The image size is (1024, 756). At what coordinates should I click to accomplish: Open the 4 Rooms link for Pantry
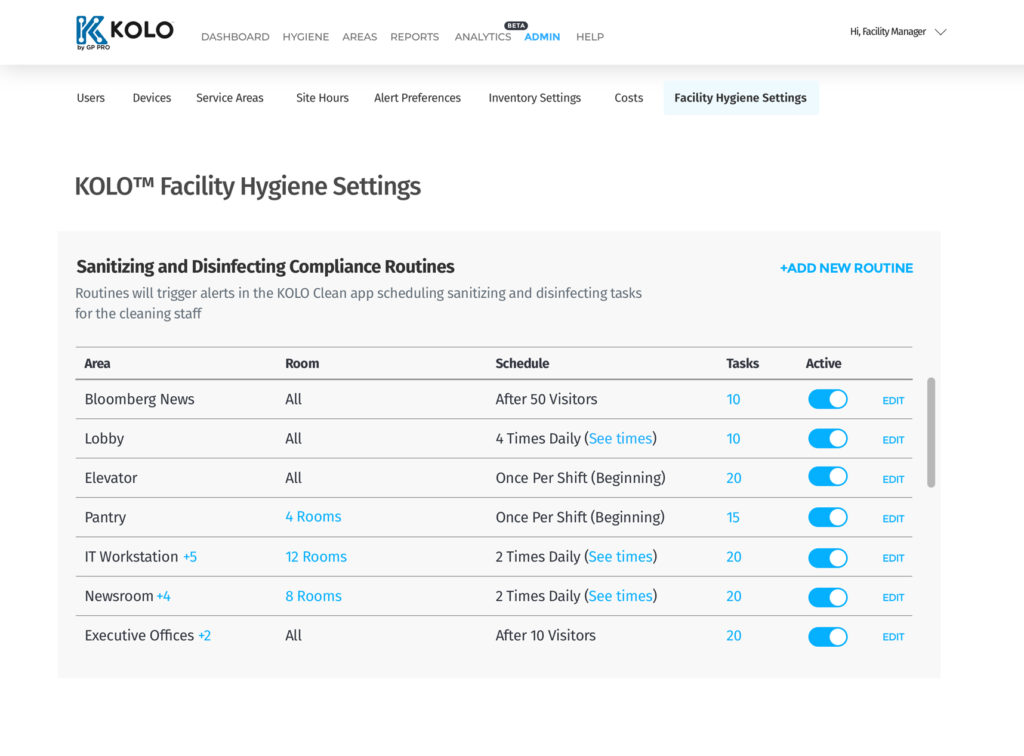313,517
